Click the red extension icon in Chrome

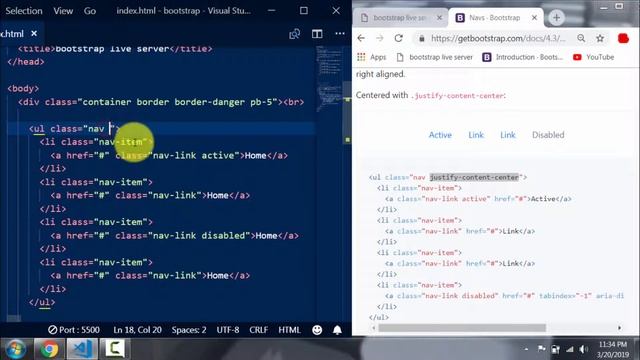[x=623, y=38]
